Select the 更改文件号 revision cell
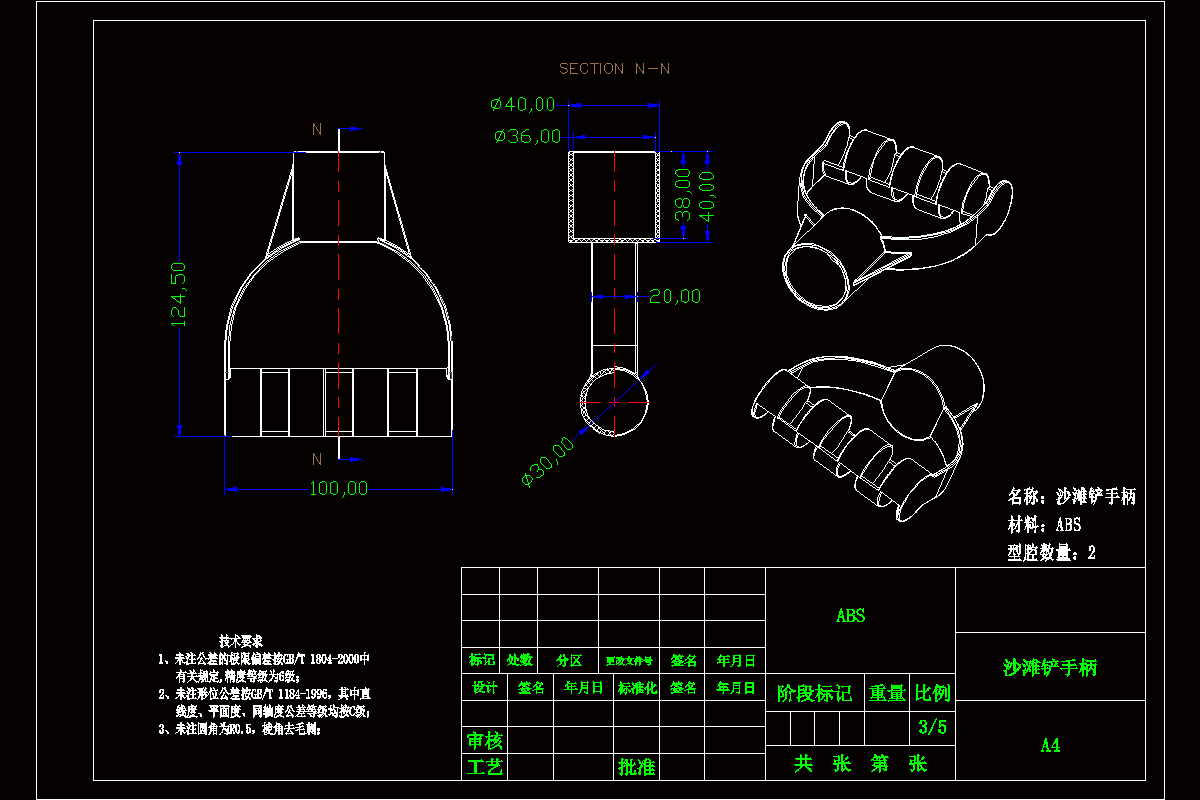 pyautogui.click(x=628, y=661)
